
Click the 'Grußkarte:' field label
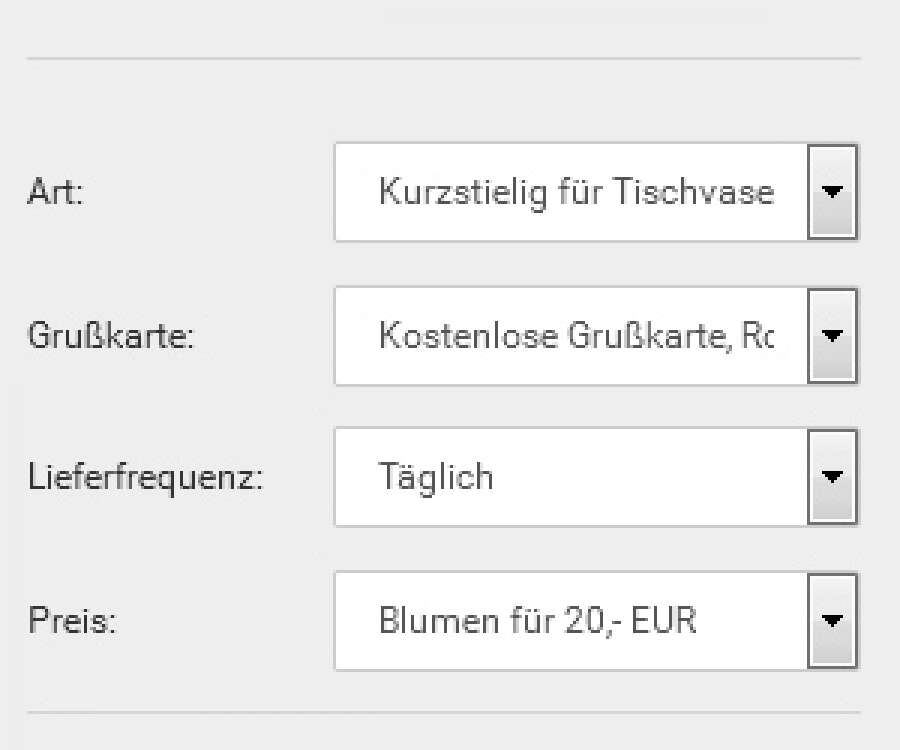pos(110,337)
